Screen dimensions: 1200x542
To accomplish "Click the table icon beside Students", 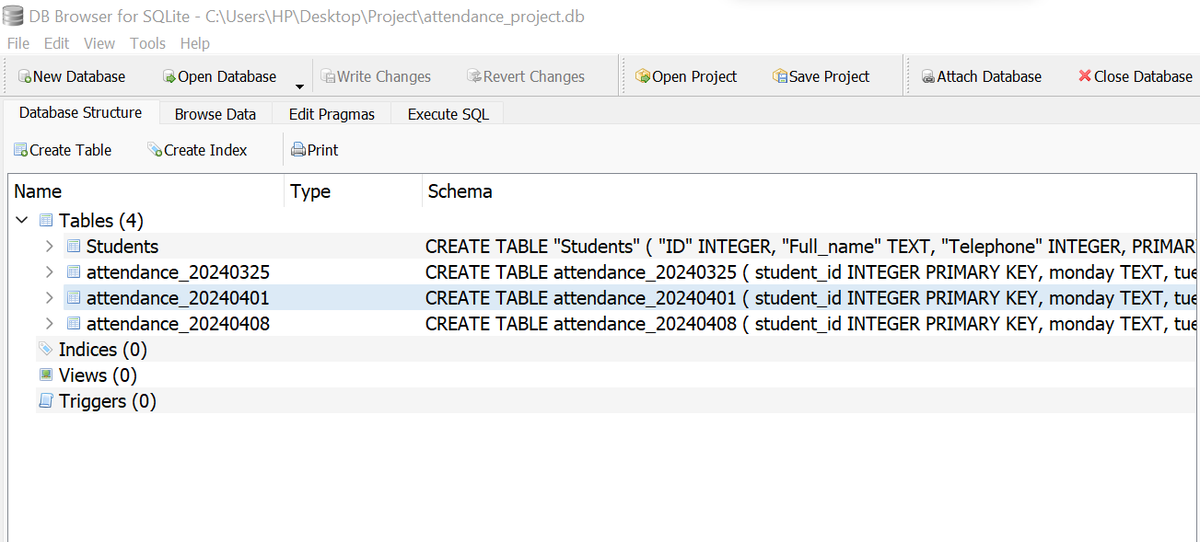I will click(73, 246).
